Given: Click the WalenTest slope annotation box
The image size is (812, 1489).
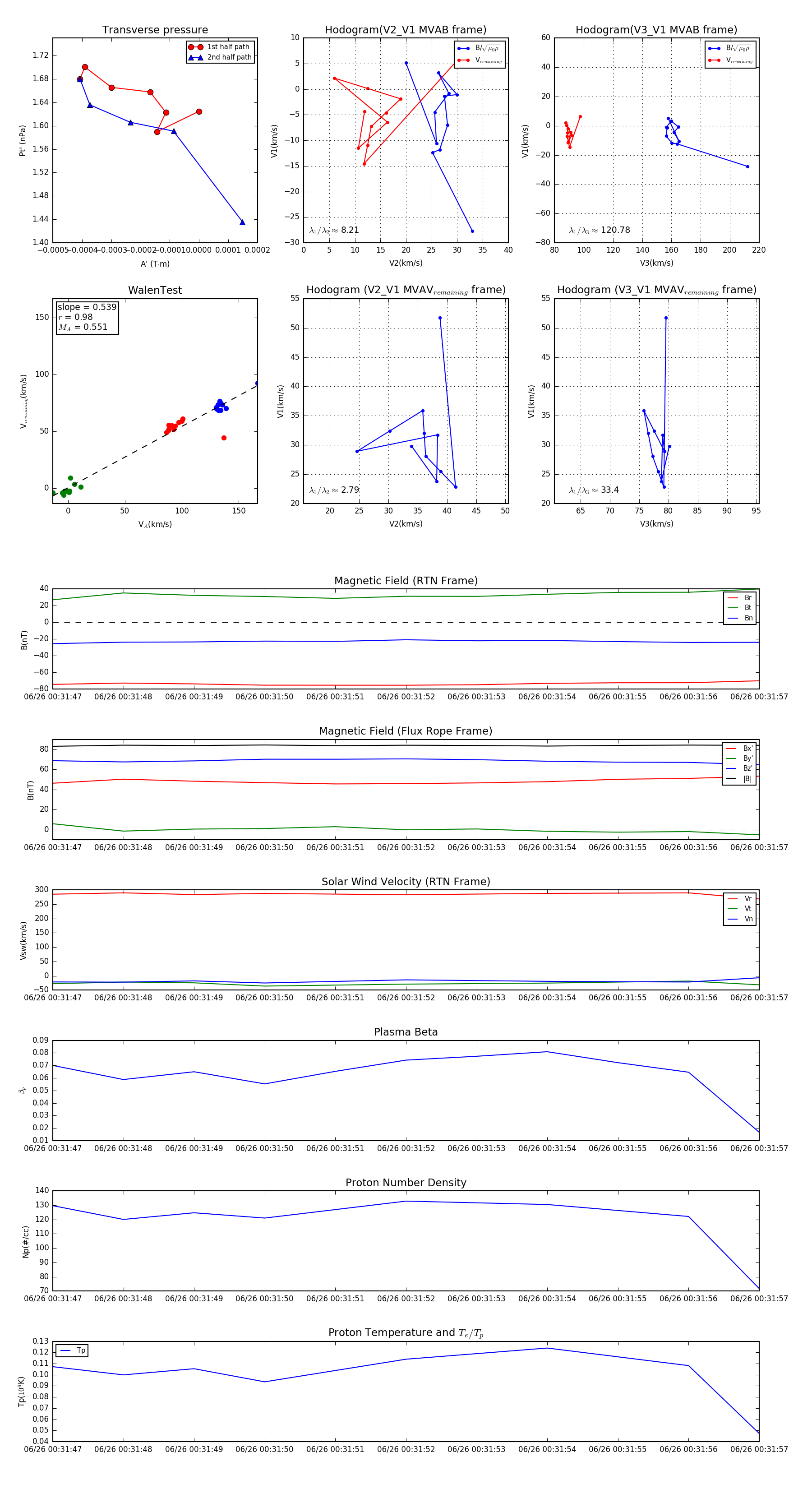Looking at the screenshot, I should (x=87, y=317).
